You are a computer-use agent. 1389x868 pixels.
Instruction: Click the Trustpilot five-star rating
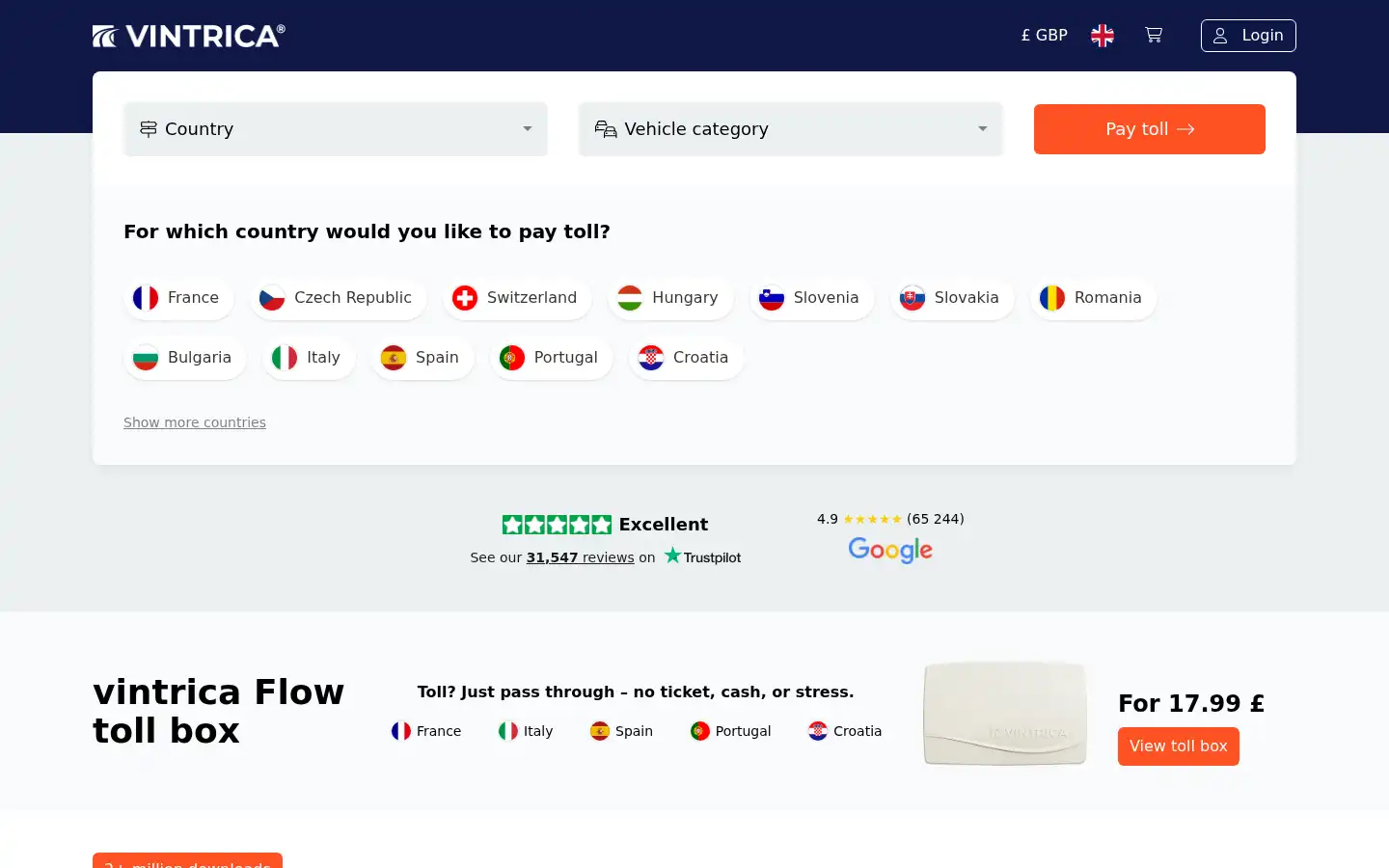point(557,525)
